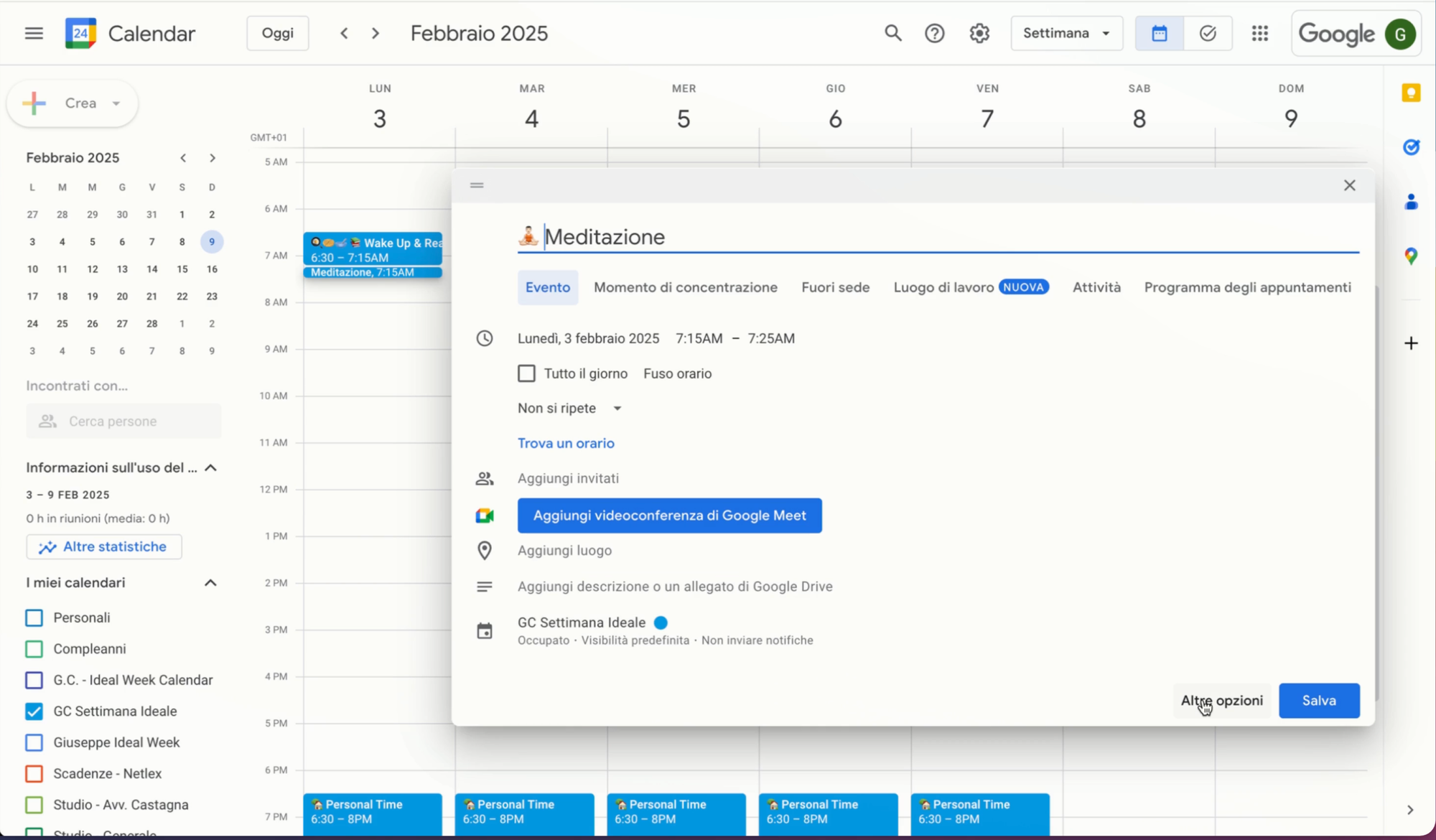Open the search magnifier icon
Viewport: 1436px width, 840px height.
[892, 33]
